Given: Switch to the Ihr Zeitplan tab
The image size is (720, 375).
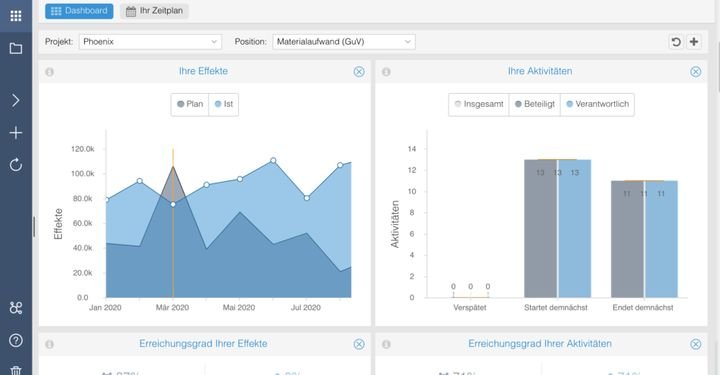Looking at the screenshot, I should click(154, 11).
